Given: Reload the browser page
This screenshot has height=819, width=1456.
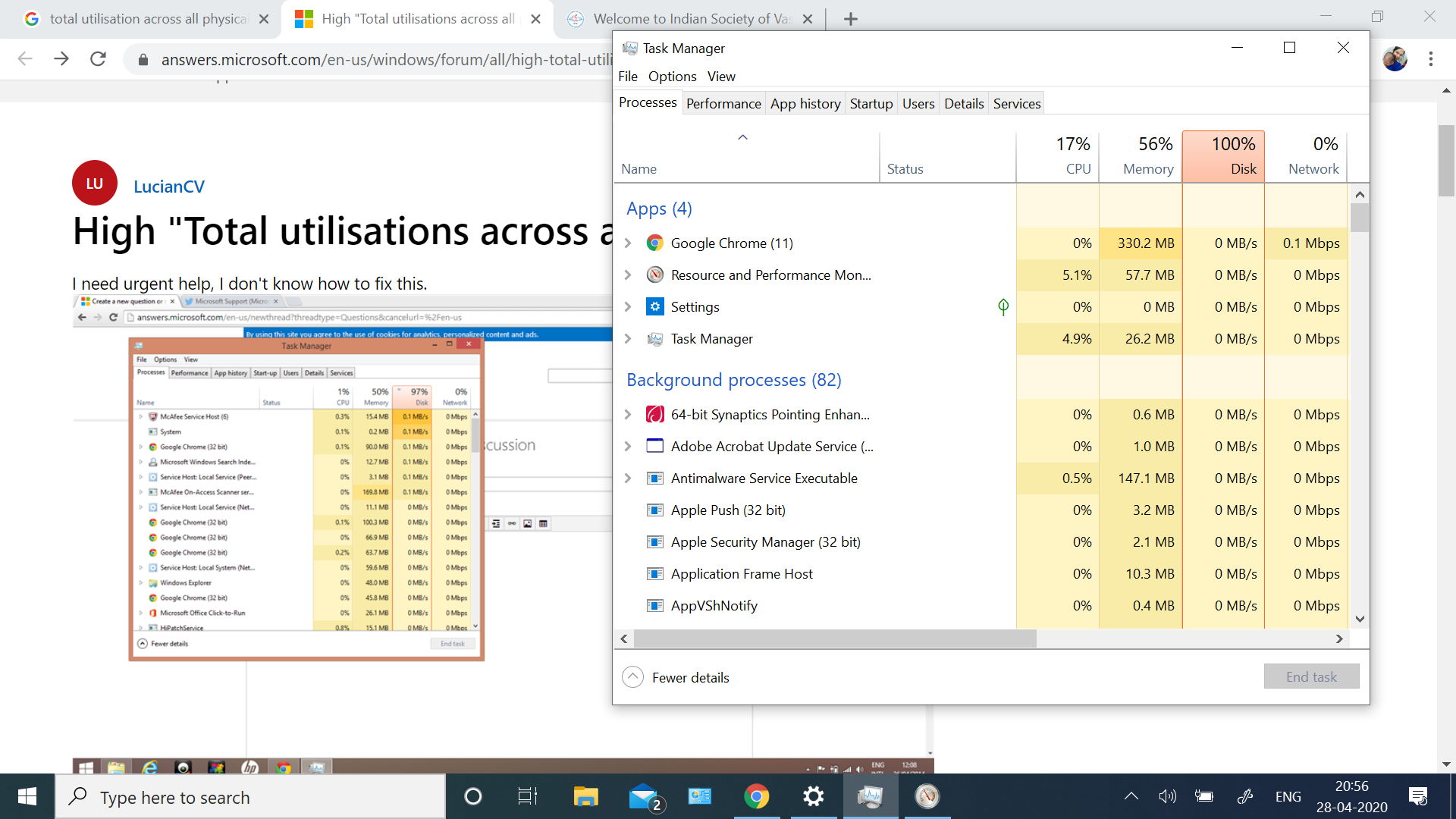Looking at the screenshot, I should (98, 59).
